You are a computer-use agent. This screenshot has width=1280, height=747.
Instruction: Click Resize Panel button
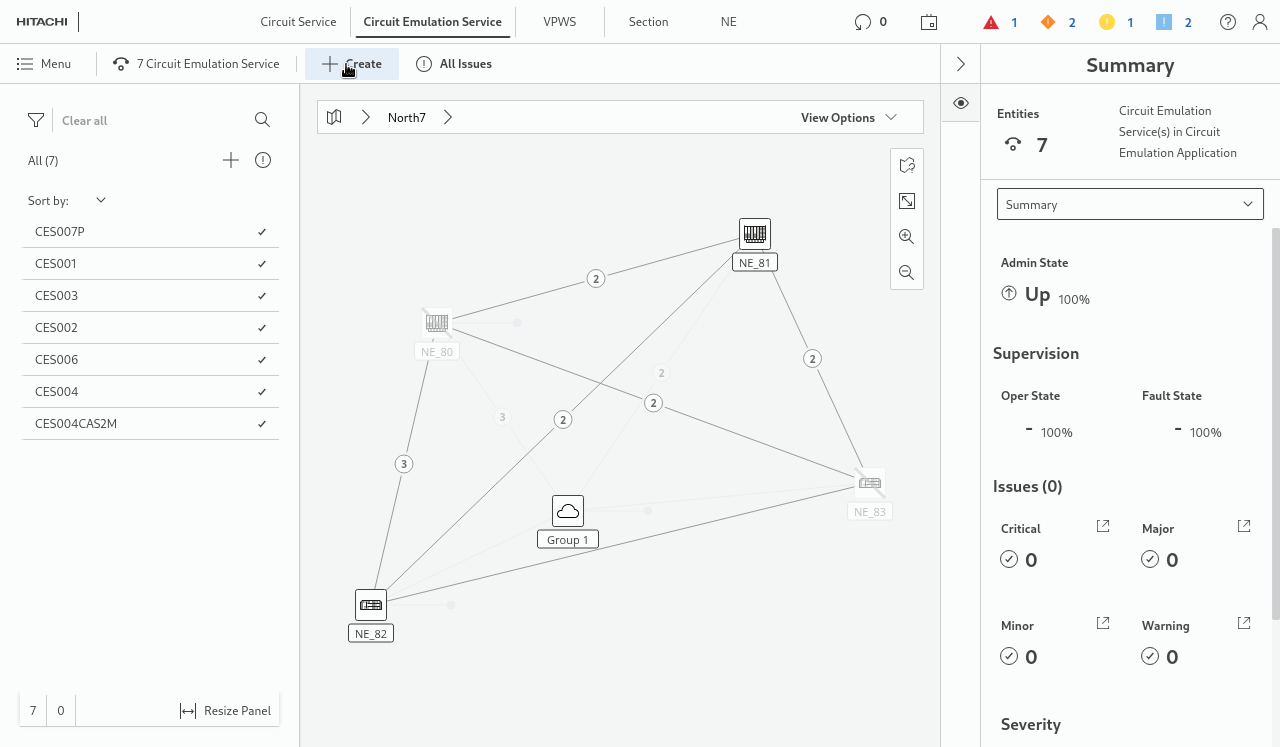(x=226, y=710)
